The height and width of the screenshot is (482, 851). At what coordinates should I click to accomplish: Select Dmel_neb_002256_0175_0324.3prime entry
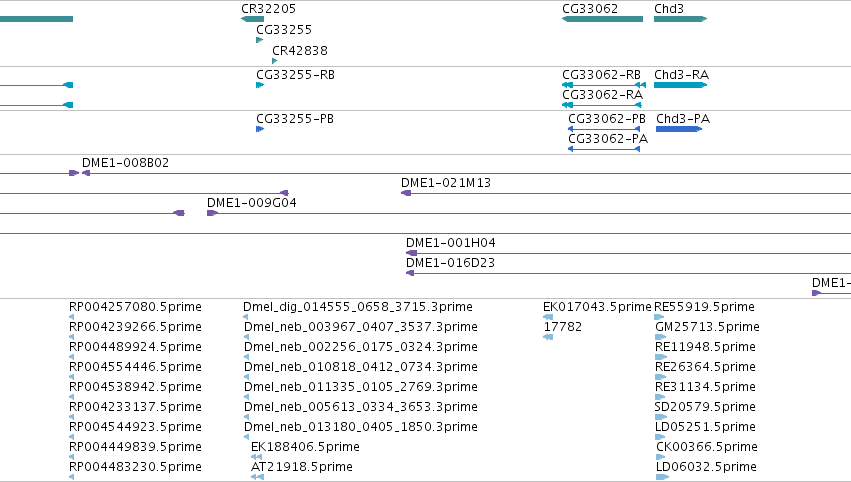[x=361, y=347]
